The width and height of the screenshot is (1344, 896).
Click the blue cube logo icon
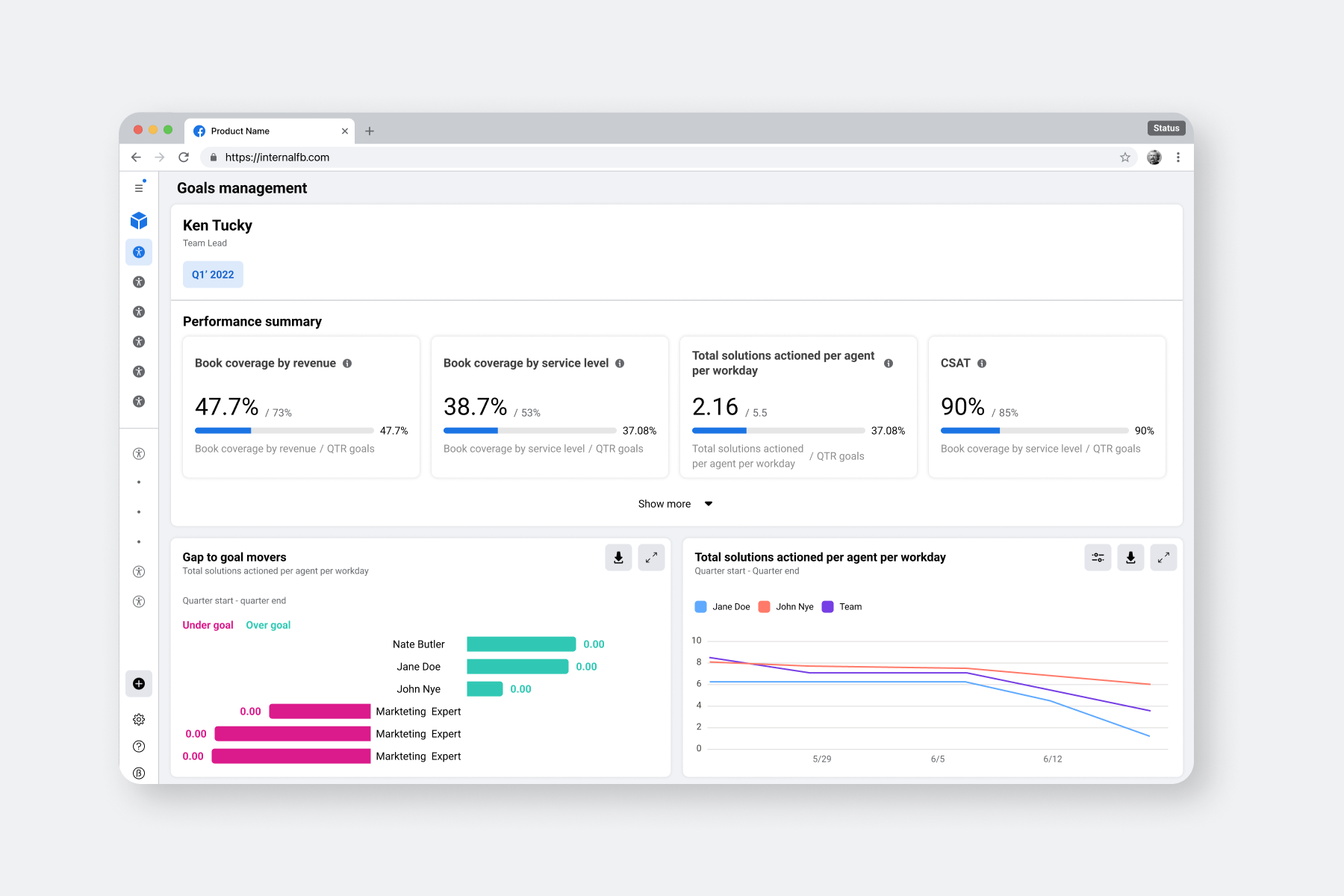139,220
